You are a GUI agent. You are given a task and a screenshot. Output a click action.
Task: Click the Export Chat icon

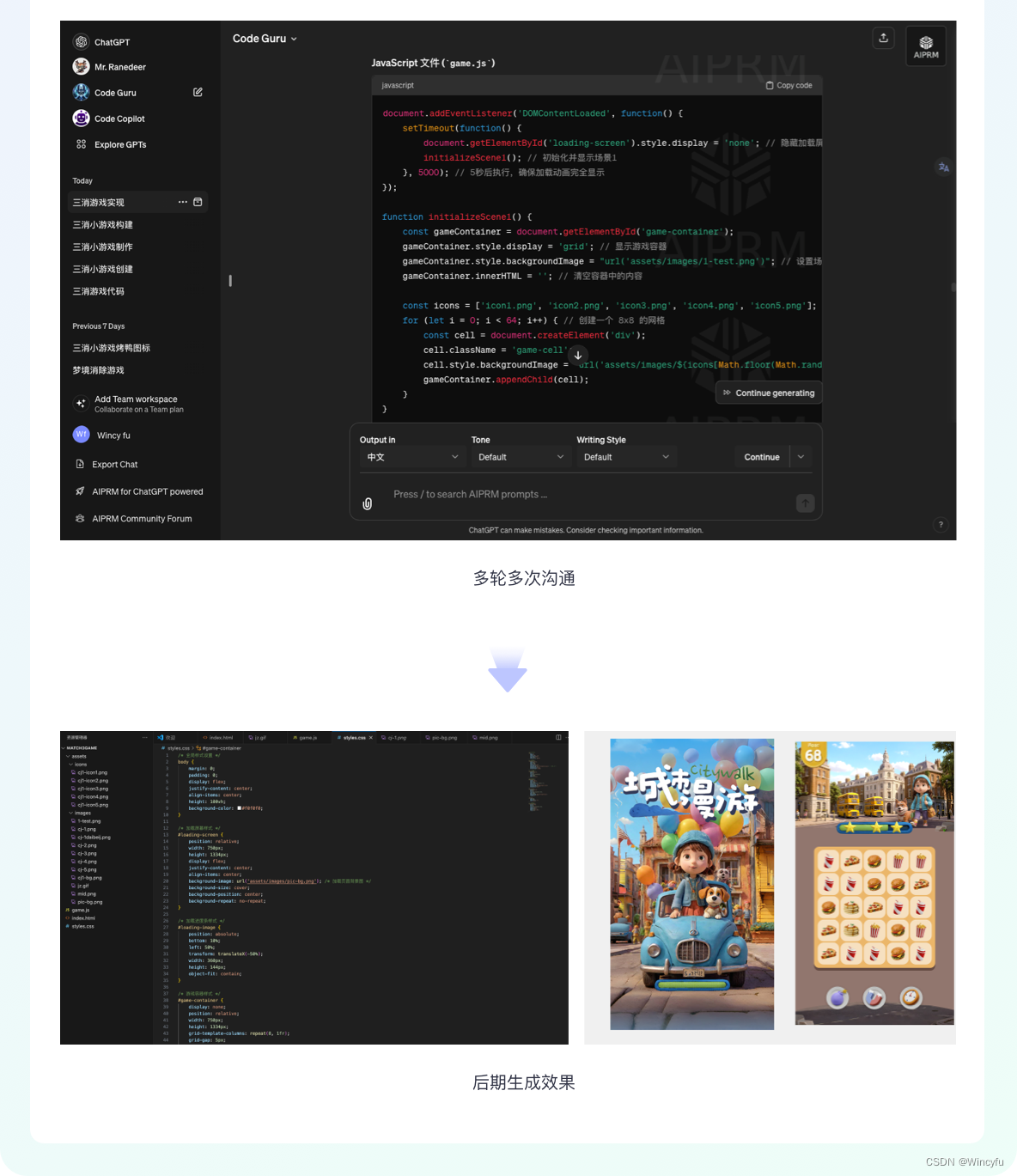tap(80, 464)
